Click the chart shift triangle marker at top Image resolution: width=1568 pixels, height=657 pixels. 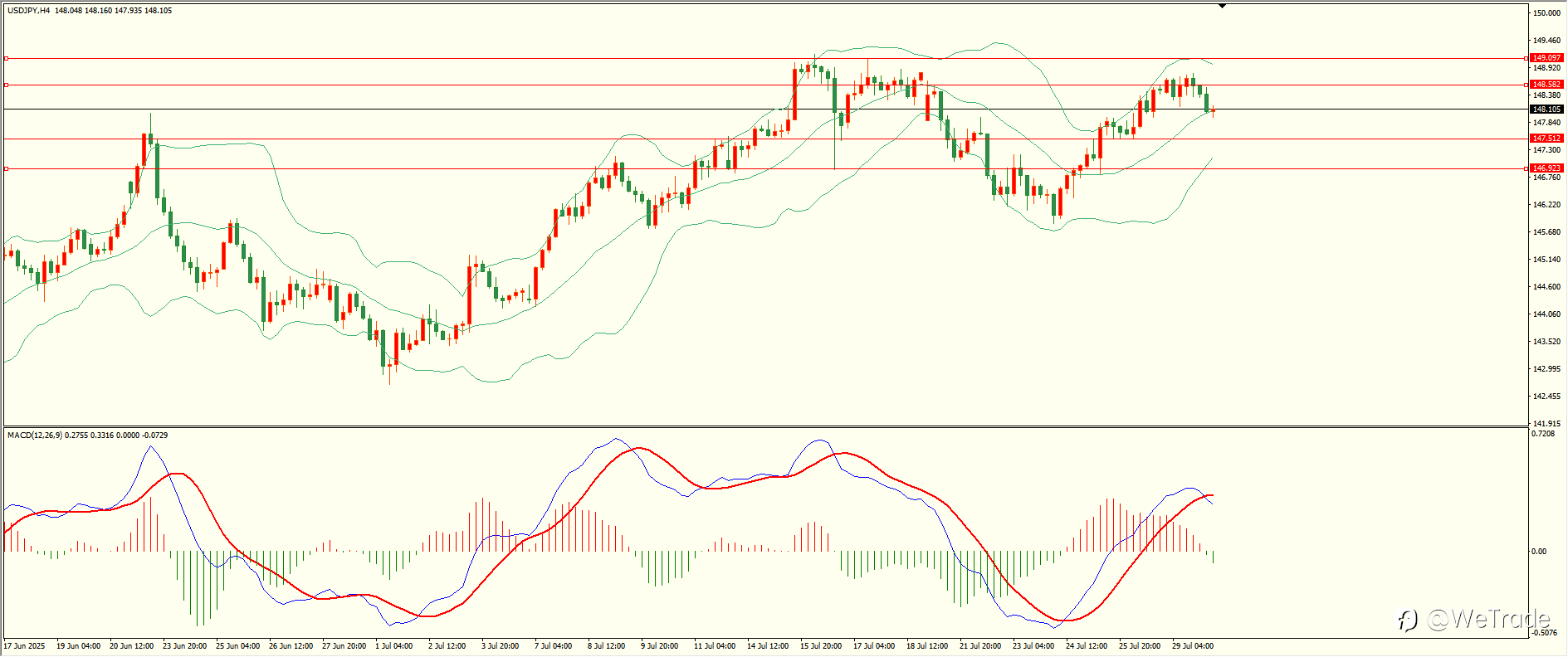[1223, 6]
